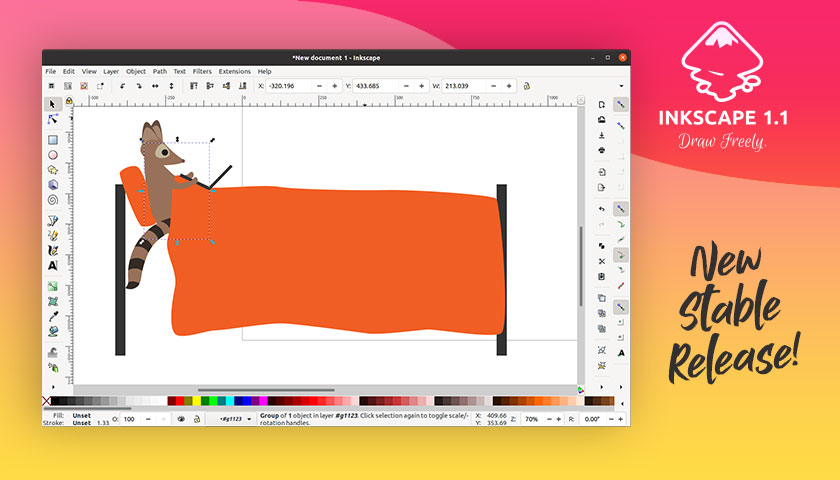Select the Gradient tool
Screen dimensions: 840x480
click(x=52, y=286)
